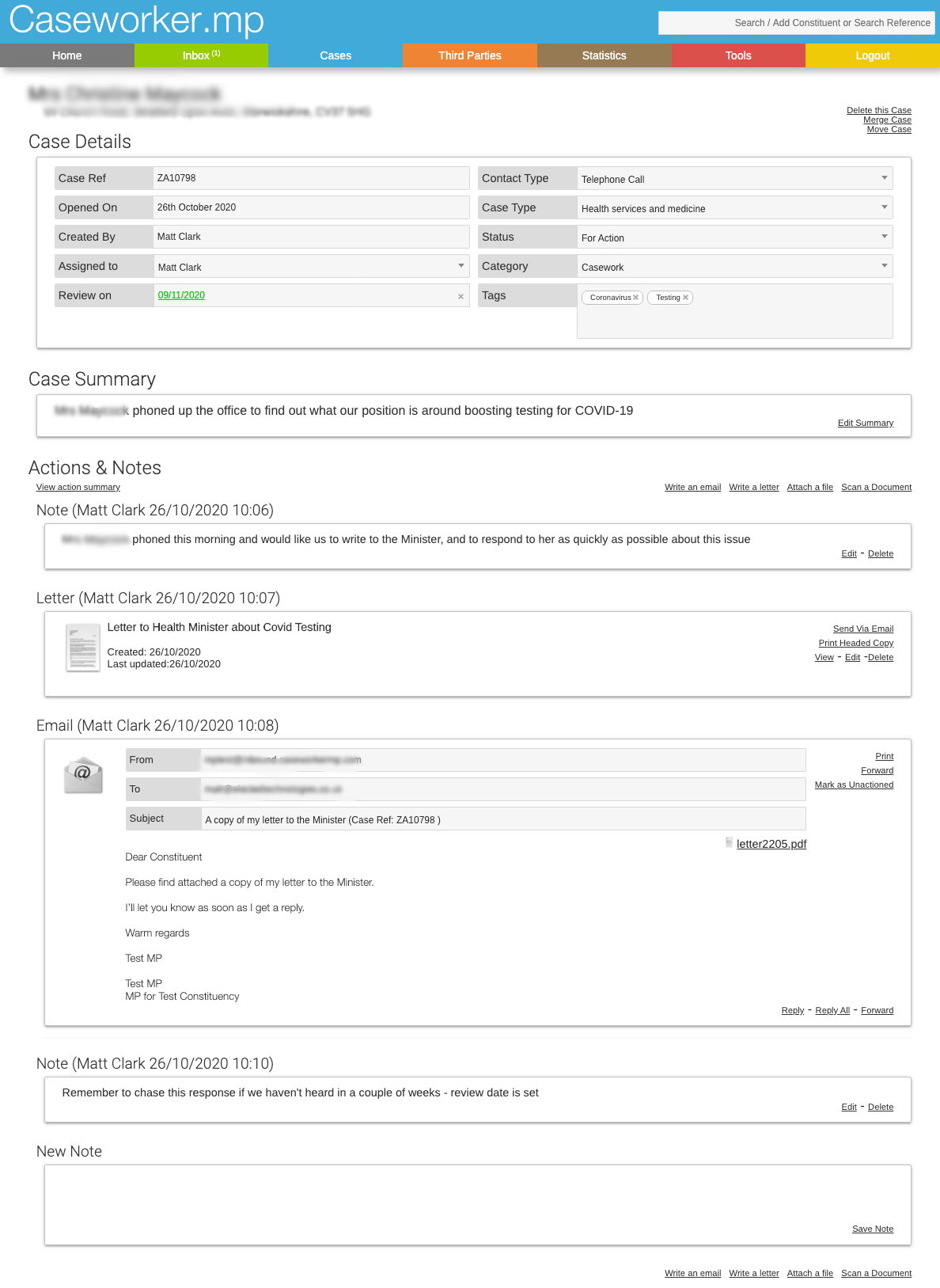
Task: Click Delete this Case
Action: (878, 110)
